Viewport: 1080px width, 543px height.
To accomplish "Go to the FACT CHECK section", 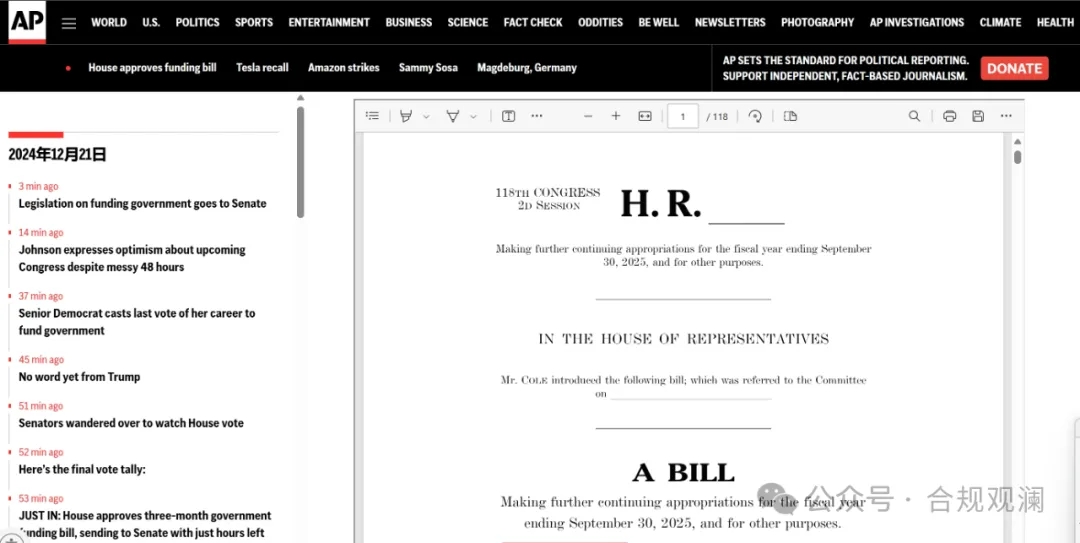I will pyautogui.click(x=532, y=22).
